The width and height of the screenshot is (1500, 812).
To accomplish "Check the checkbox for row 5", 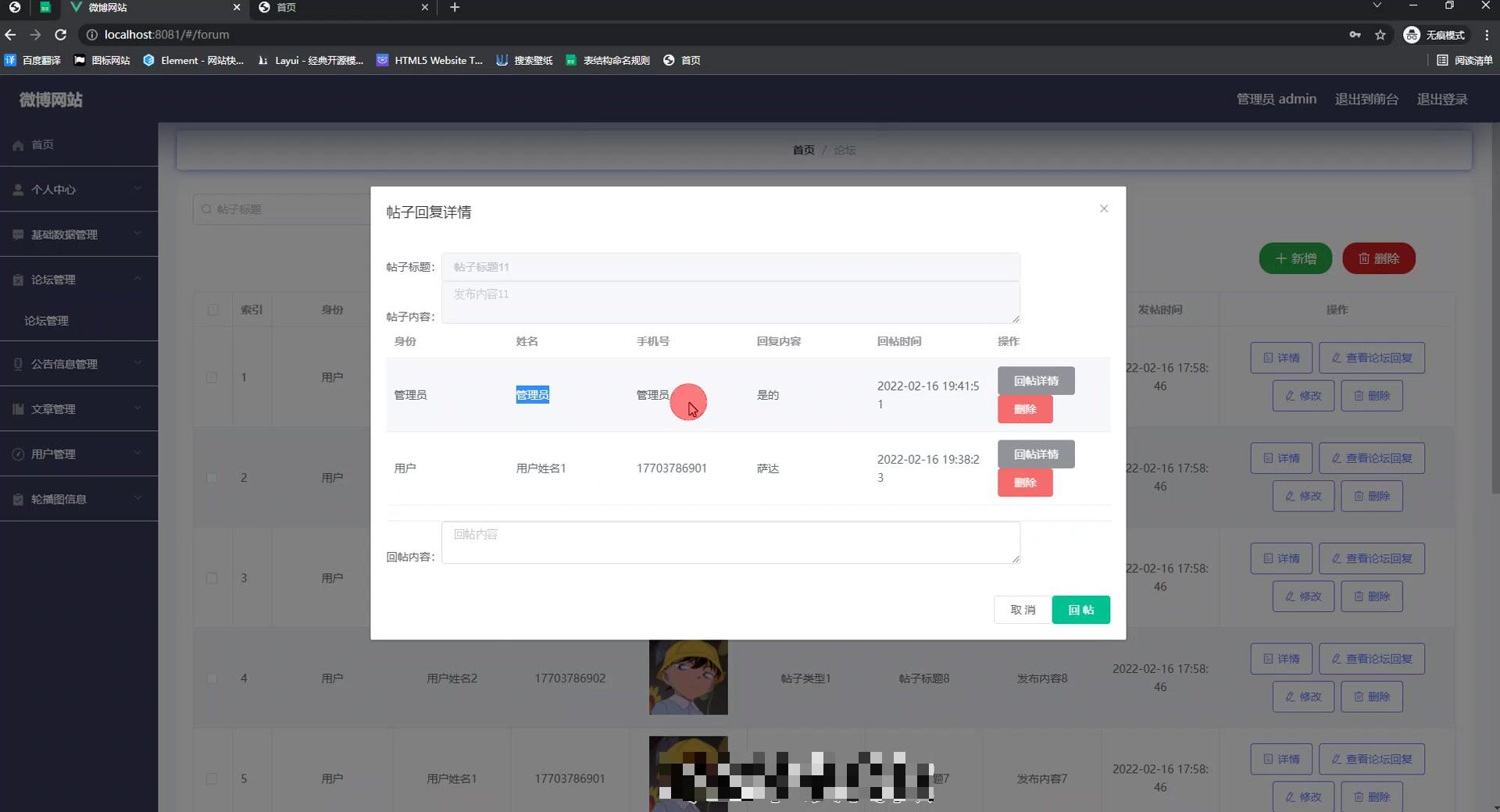I will pyautogui.click(x=212, y=778).
